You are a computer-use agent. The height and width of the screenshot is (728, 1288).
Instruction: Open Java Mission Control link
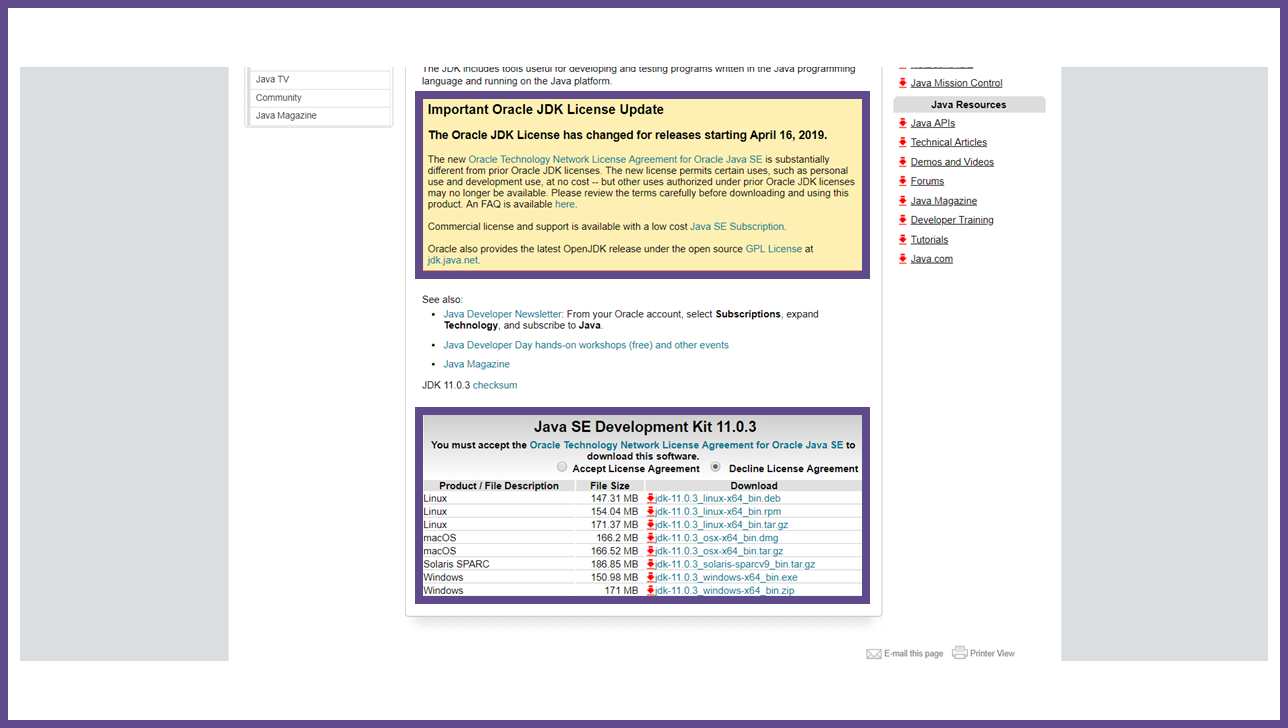(x=956, y=83)
